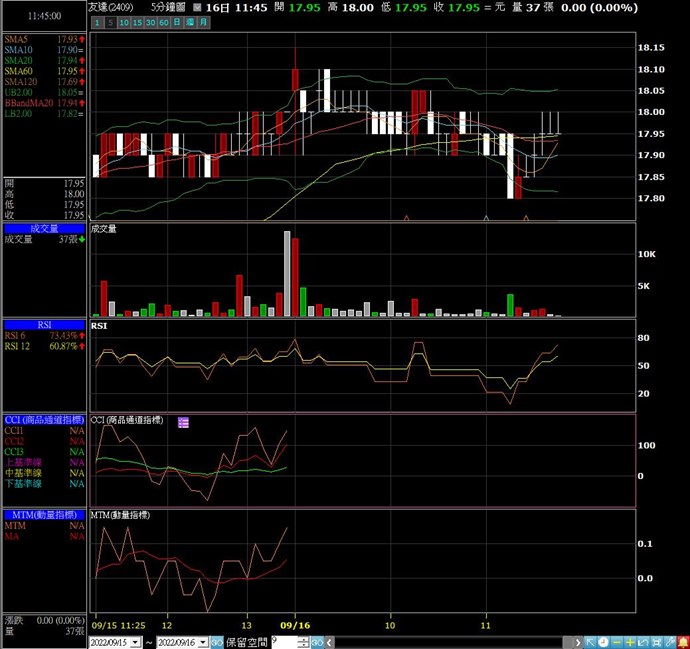Select the pointer cursor tool icon
This screenshot has height=649, width=690.
point(590,642)
